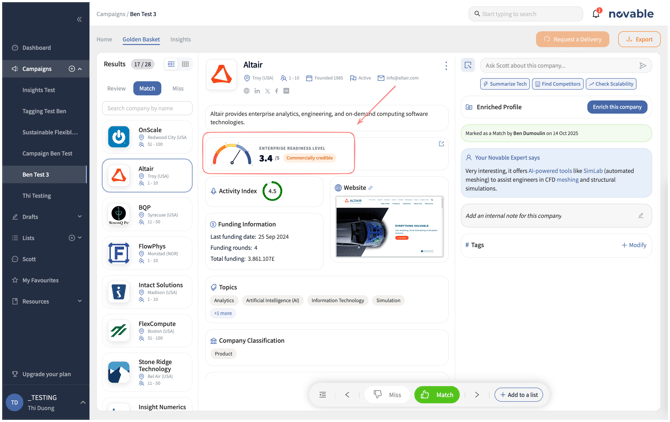
Task: Open Altair's X (Twitter) icon
Action: click(x=267, y=91)
